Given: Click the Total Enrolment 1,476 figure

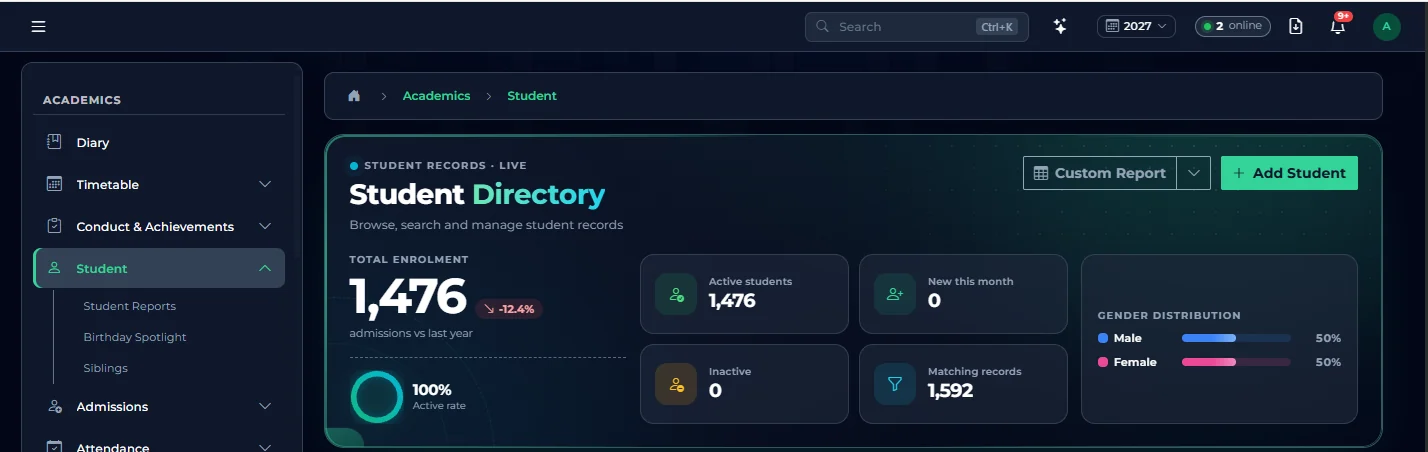Looking at the screenshot, I should pyautogui.click(x=408, y=296).
